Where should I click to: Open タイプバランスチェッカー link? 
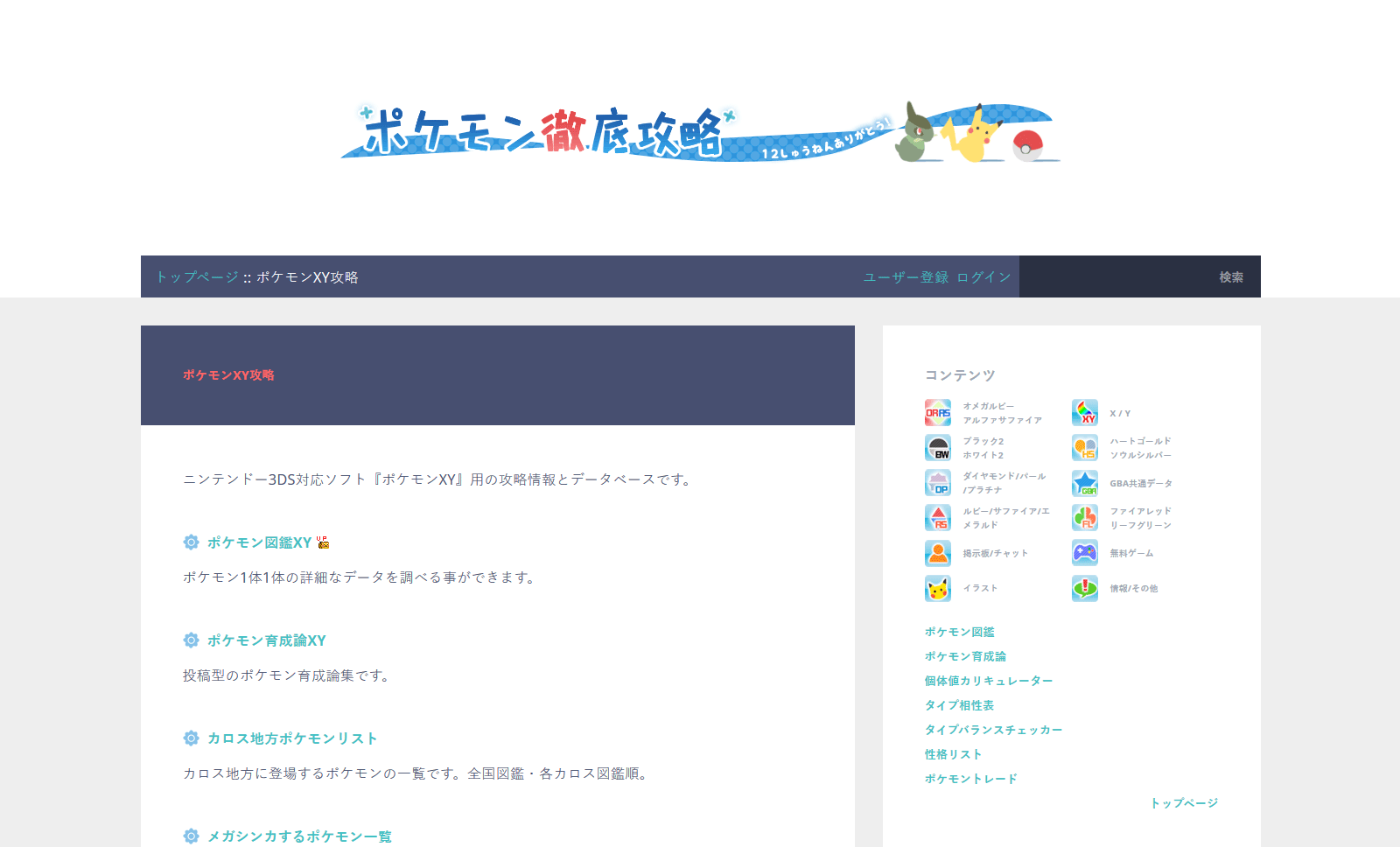[x=993, y=730]
